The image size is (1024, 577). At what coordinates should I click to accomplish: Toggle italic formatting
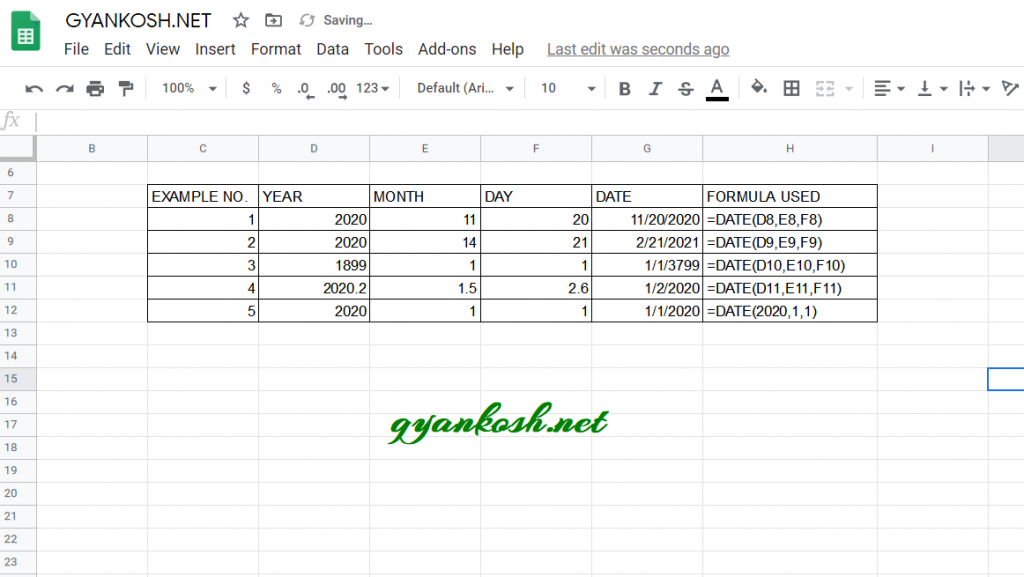click(x=654, y=88)
